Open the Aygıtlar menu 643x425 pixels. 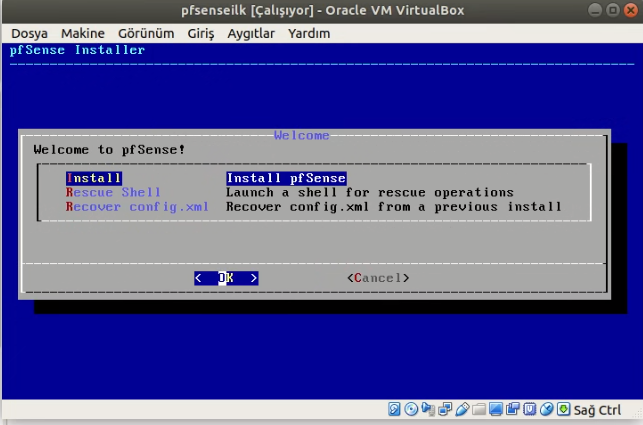pyautogui.click(x=251, y=34)
